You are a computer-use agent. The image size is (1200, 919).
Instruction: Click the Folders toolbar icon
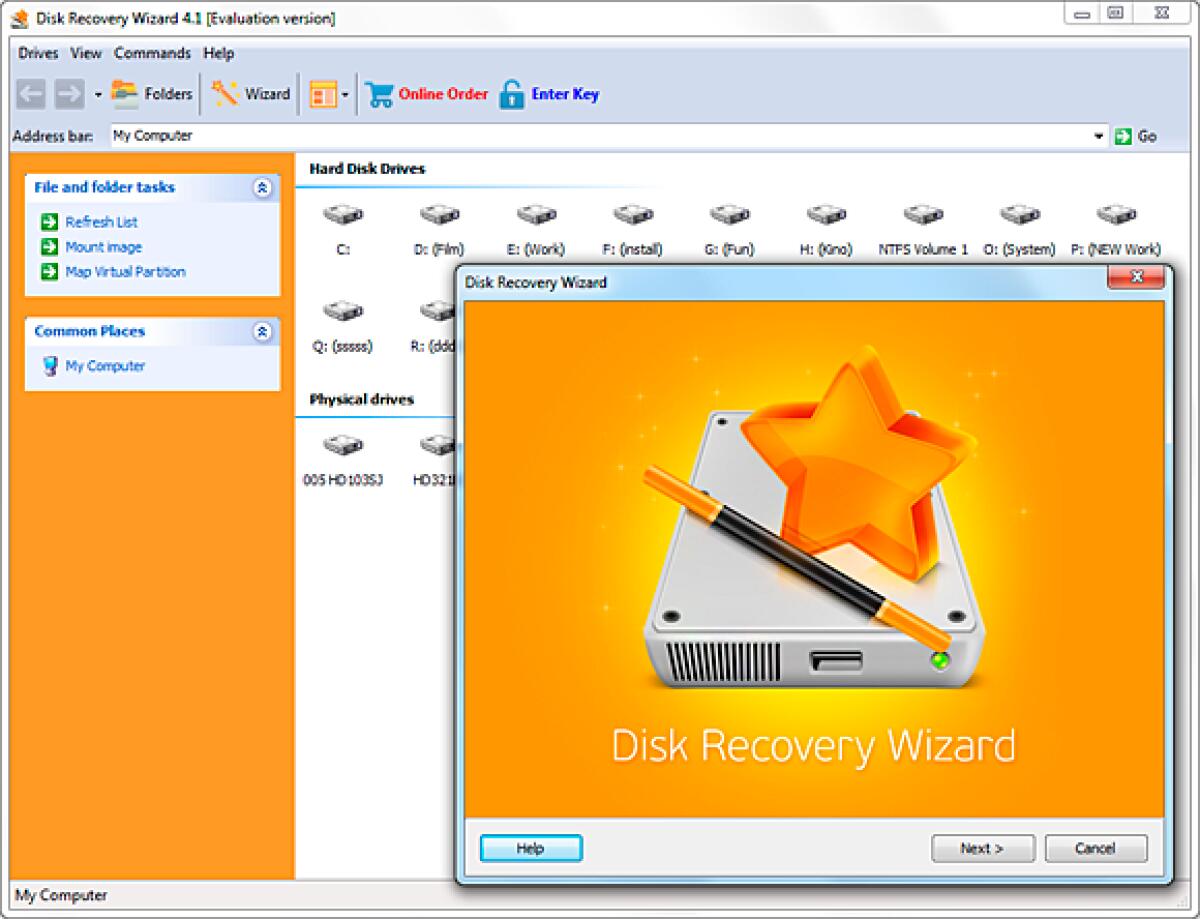click(x=150, y=93)
